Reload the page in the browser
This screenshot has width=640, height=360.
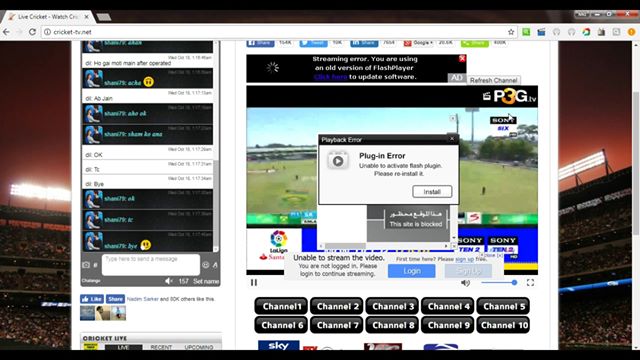[32, 32]
